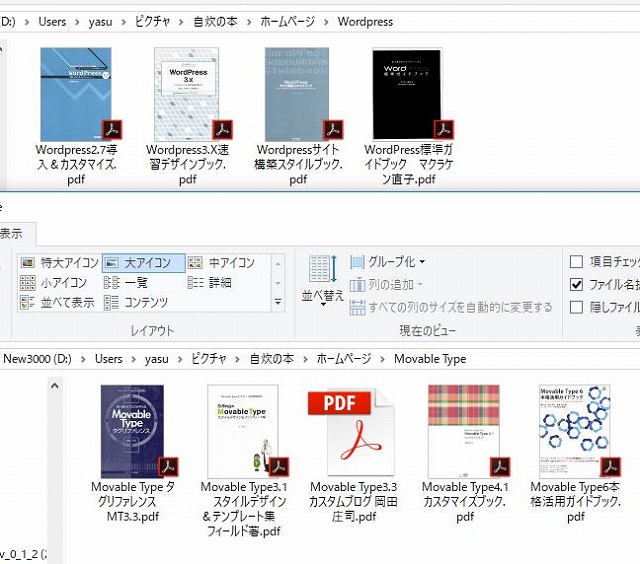640x564 pixels.
Task: Expand chevron after ホームページ in Wordpress path
Action: (326, 22)
